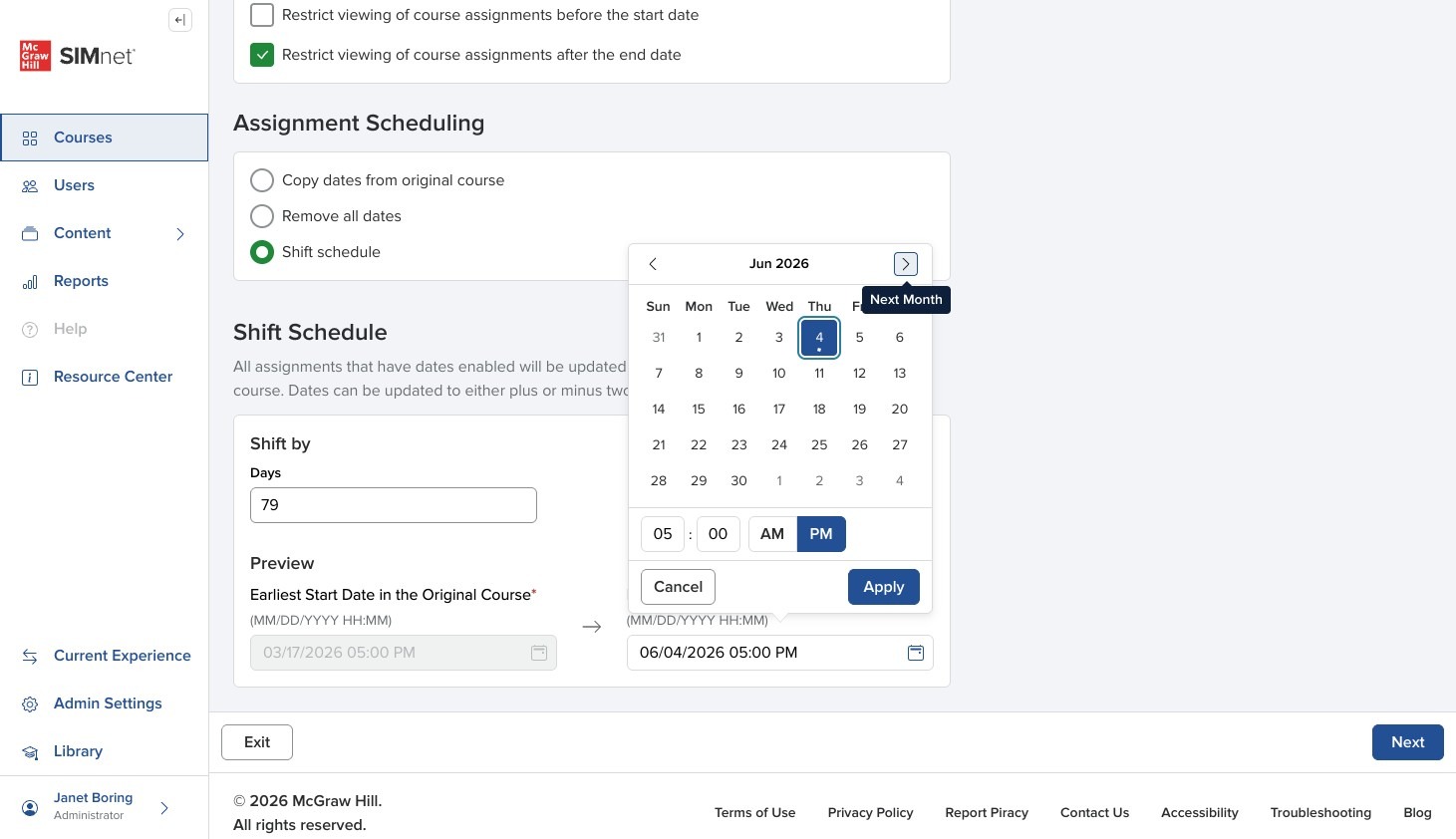Apply the selected date
The image size is (1456, 839).
point(884,587)
